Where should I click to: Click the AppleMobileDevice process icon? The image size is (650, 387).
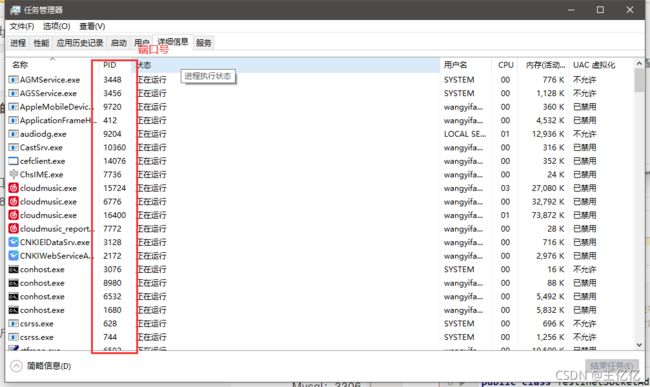pyautogui.click(x=13, y=107)
